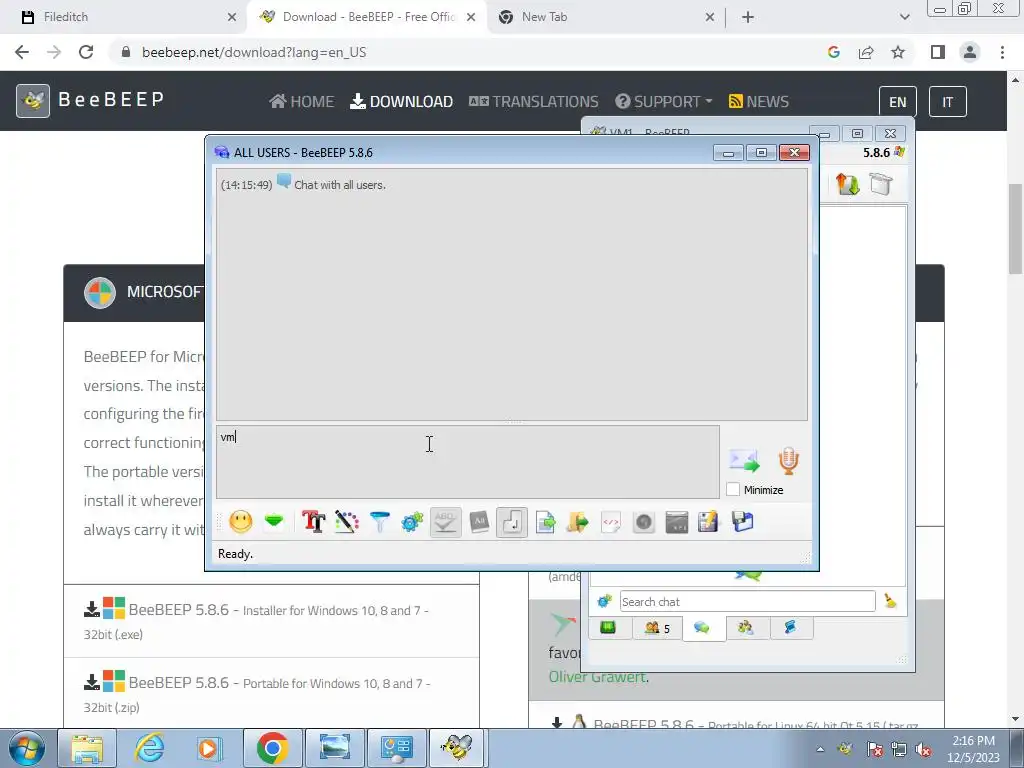Click the send file document icon
Viewport: 1024px width, 768px height.
click(x=545, y=522)
